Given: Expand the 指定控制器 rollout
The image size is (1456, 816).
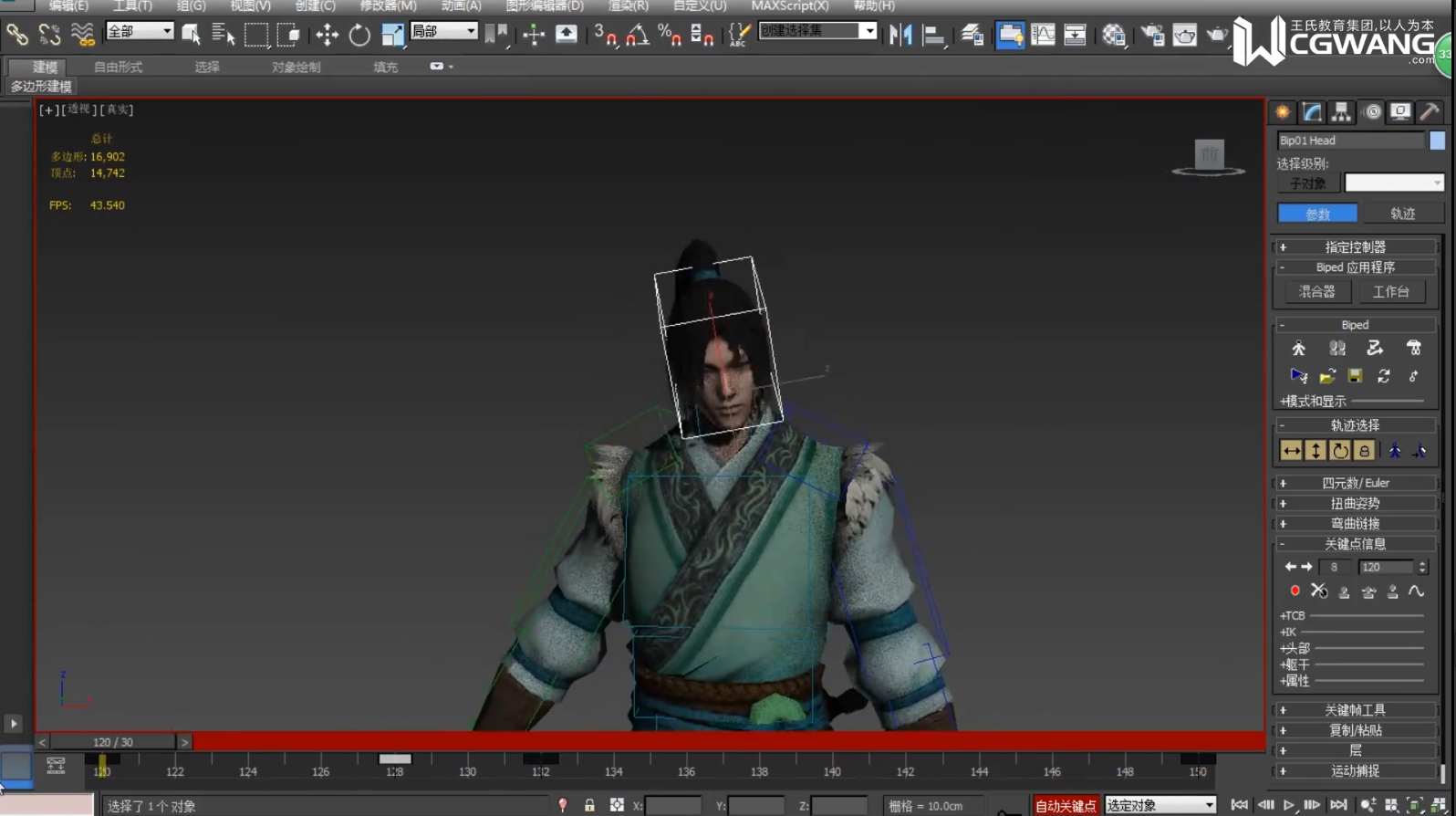Looking at the screenshot, I should click(1355, 247).
